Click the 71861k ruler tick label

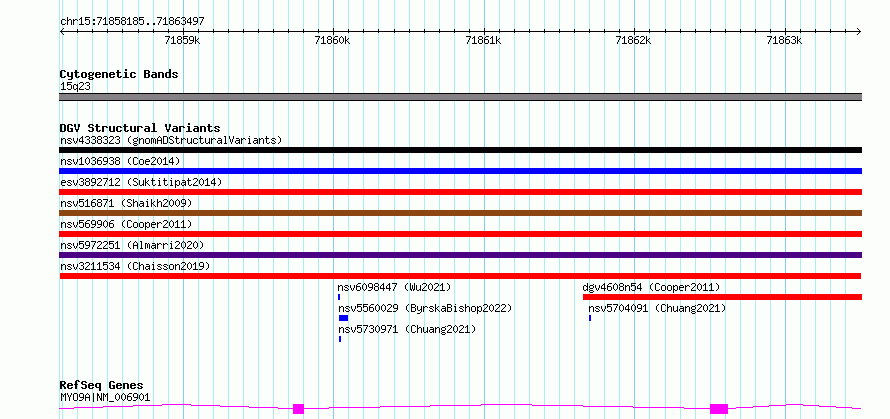[483, 40]
